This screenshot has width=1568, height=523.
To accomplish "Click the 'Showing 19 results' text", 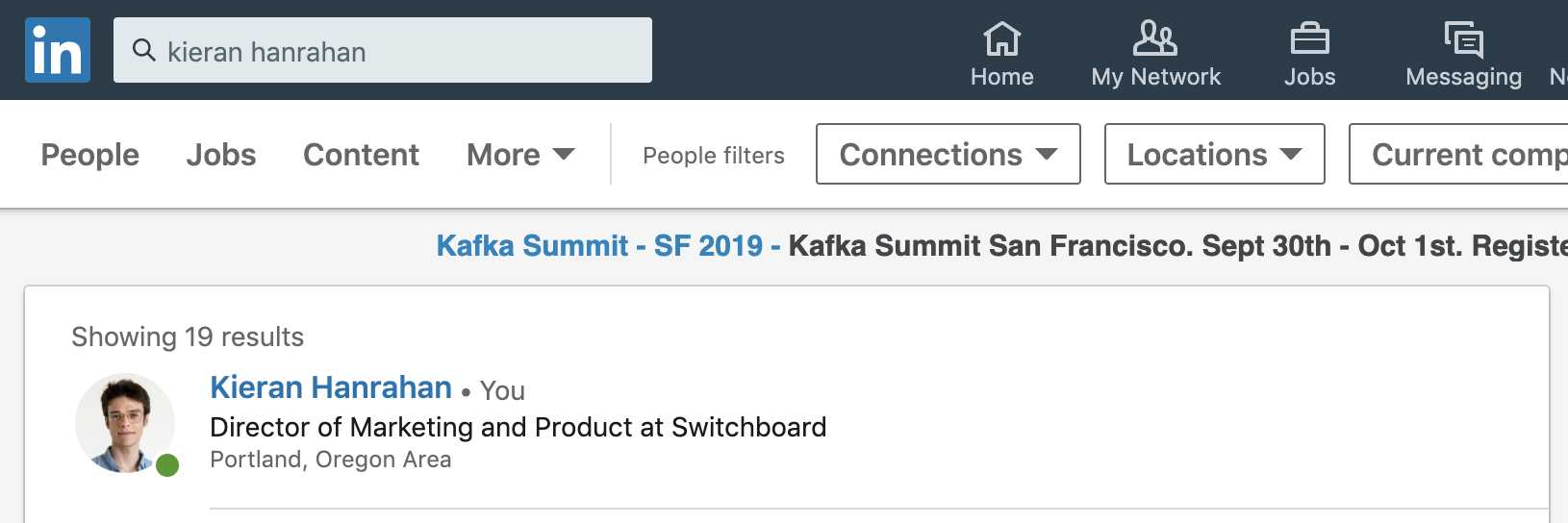I will coord(188,336).
